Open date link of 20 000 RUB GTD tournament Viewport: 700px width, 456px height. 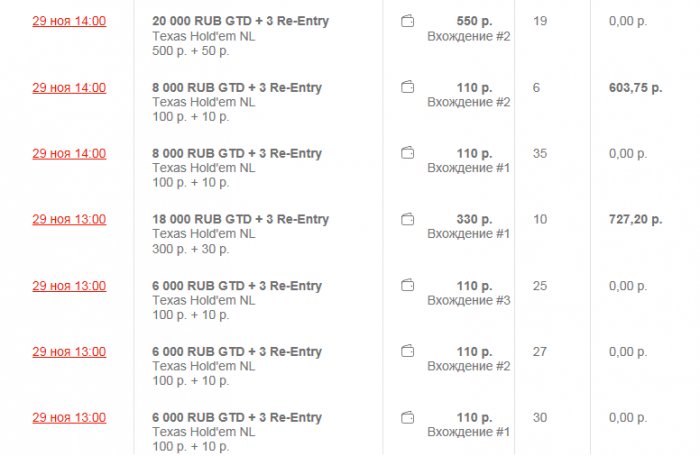[x=69, y=21]
